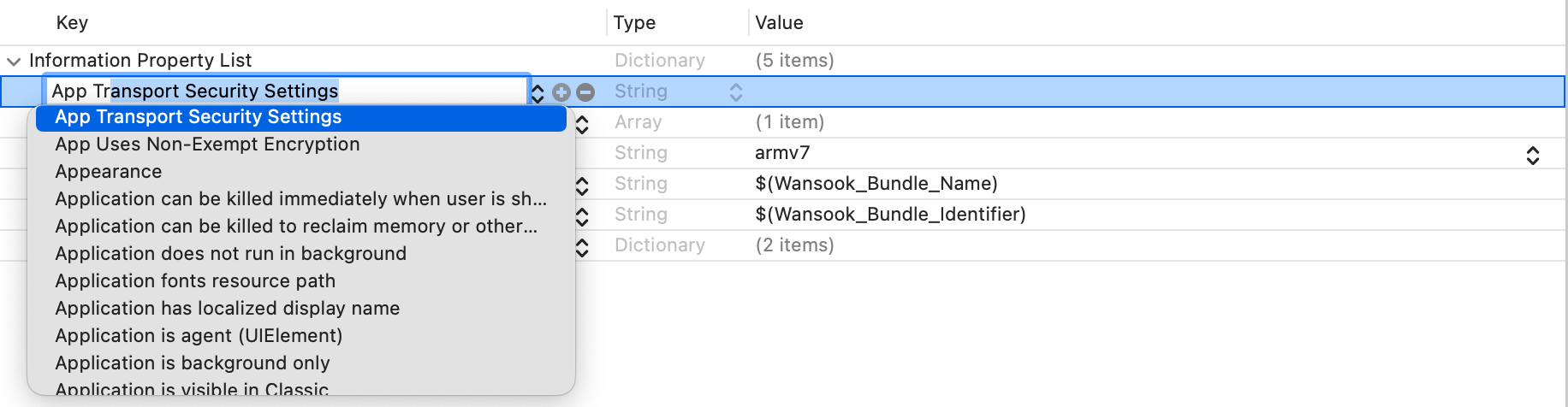Pick Appearance from the key list
Screen dimensions: 1568x407
(109, 172)
